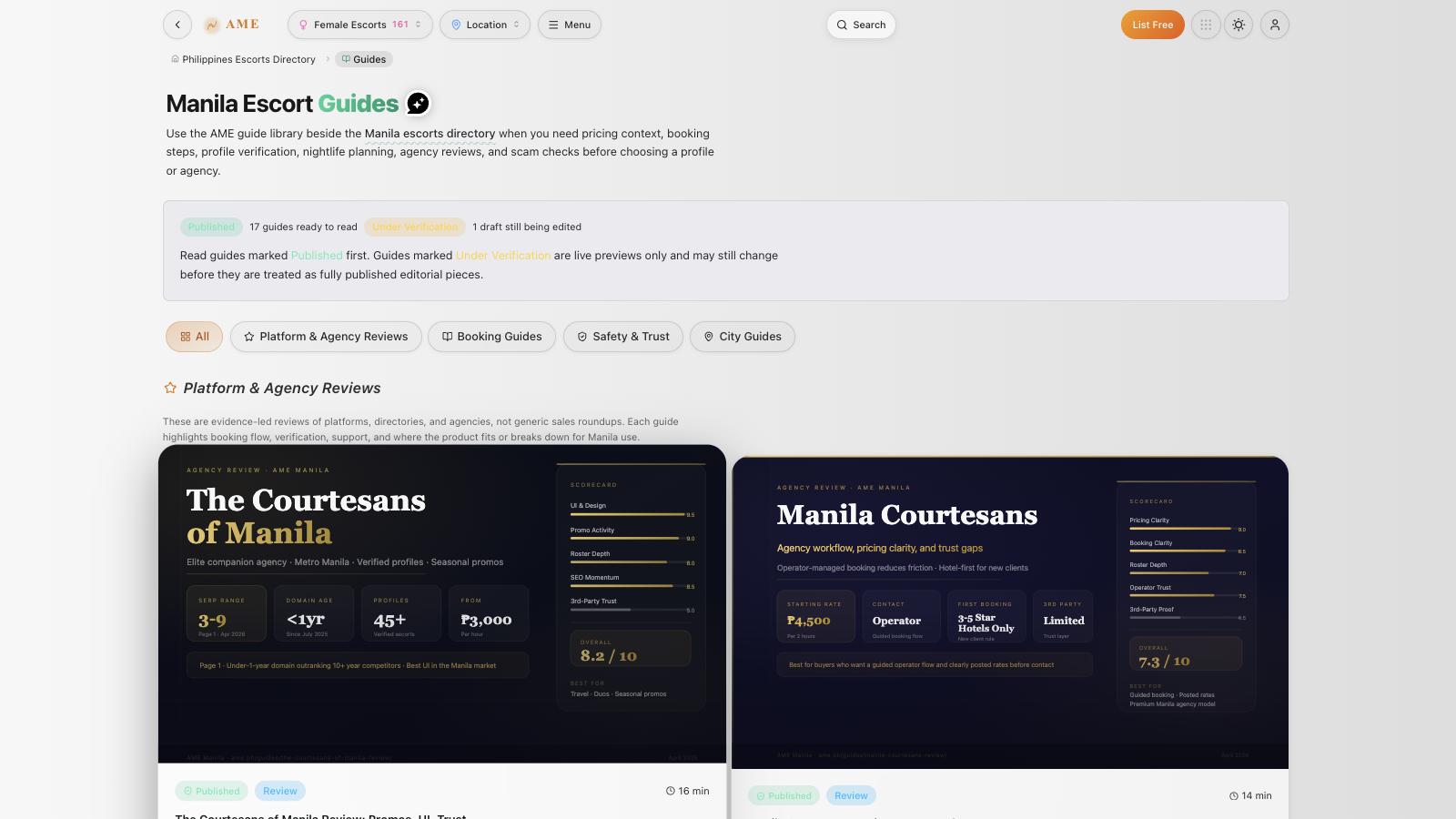Screen dimensions: 1456x819
Task: Click Published badge under Manila Courtesans card
Action: [x=784, y=795]
